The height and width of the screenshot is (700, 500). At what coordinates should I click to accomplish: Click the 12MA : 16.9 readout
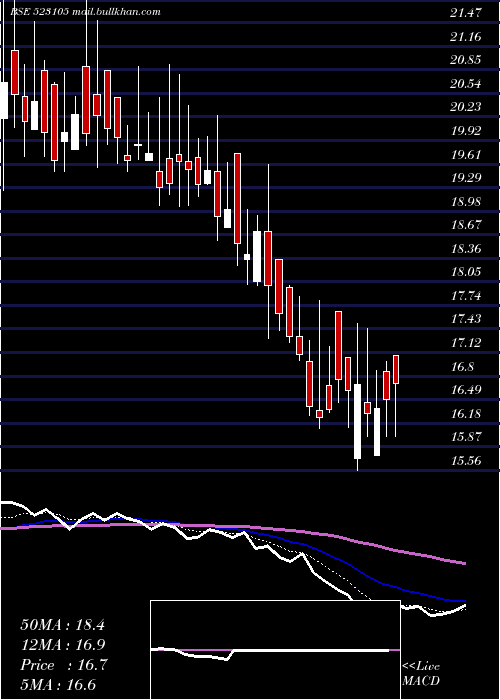pyautogui.click(x=62, y=645)
